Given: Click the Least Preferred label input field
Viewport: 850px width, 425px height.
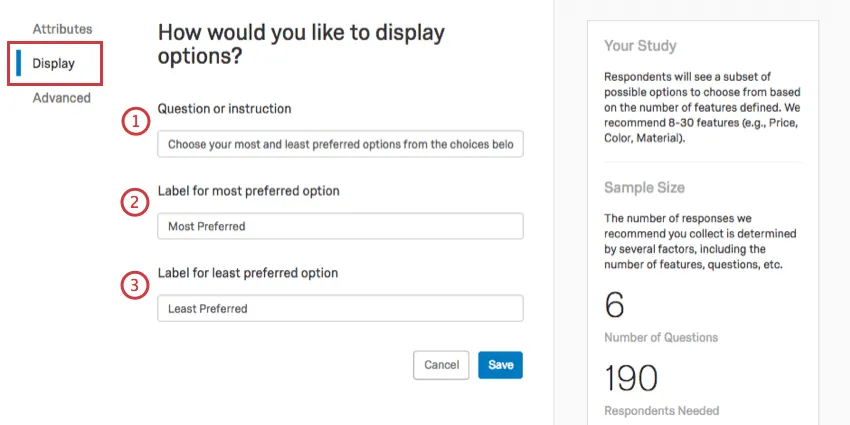Looking at the screenshot, I should point(340,308).
